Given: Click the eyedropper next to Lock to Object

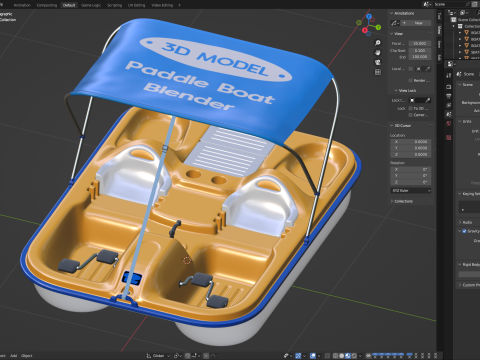Looking at the screenshot, I should pyautogui.click(x=428, y=100).
